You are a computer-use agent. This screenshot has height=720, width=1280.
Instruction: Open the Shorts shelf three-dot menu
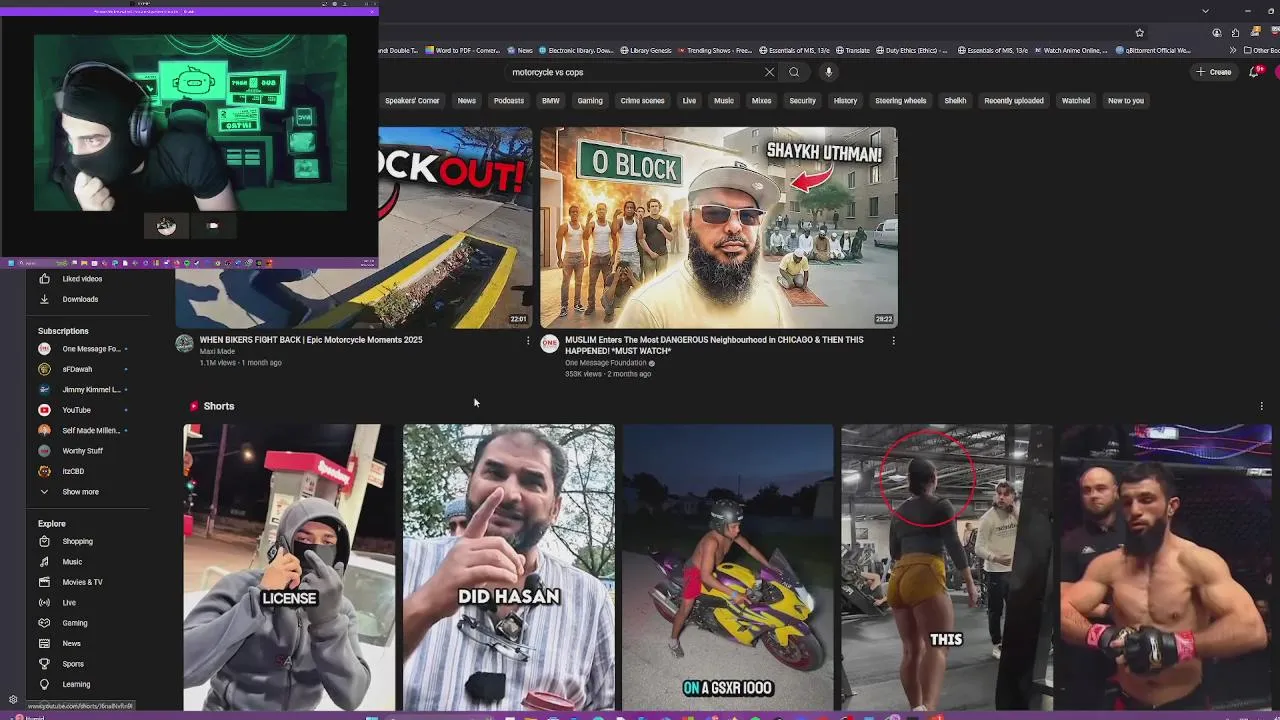pos(1261,406)
